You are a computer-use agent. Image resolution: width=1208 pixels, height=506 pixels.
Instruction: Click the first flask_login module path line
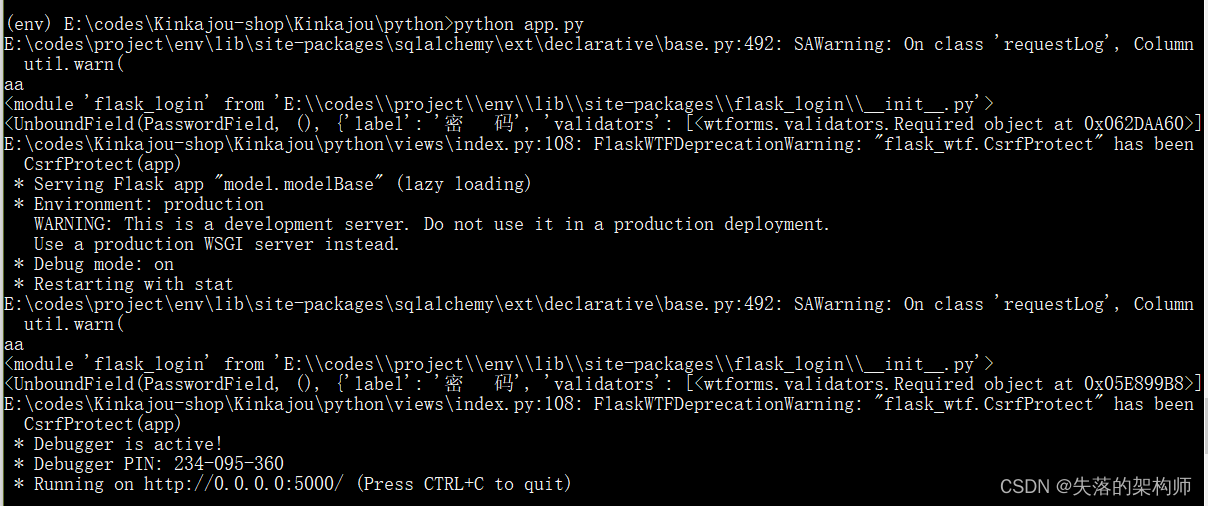pos(498,104)
